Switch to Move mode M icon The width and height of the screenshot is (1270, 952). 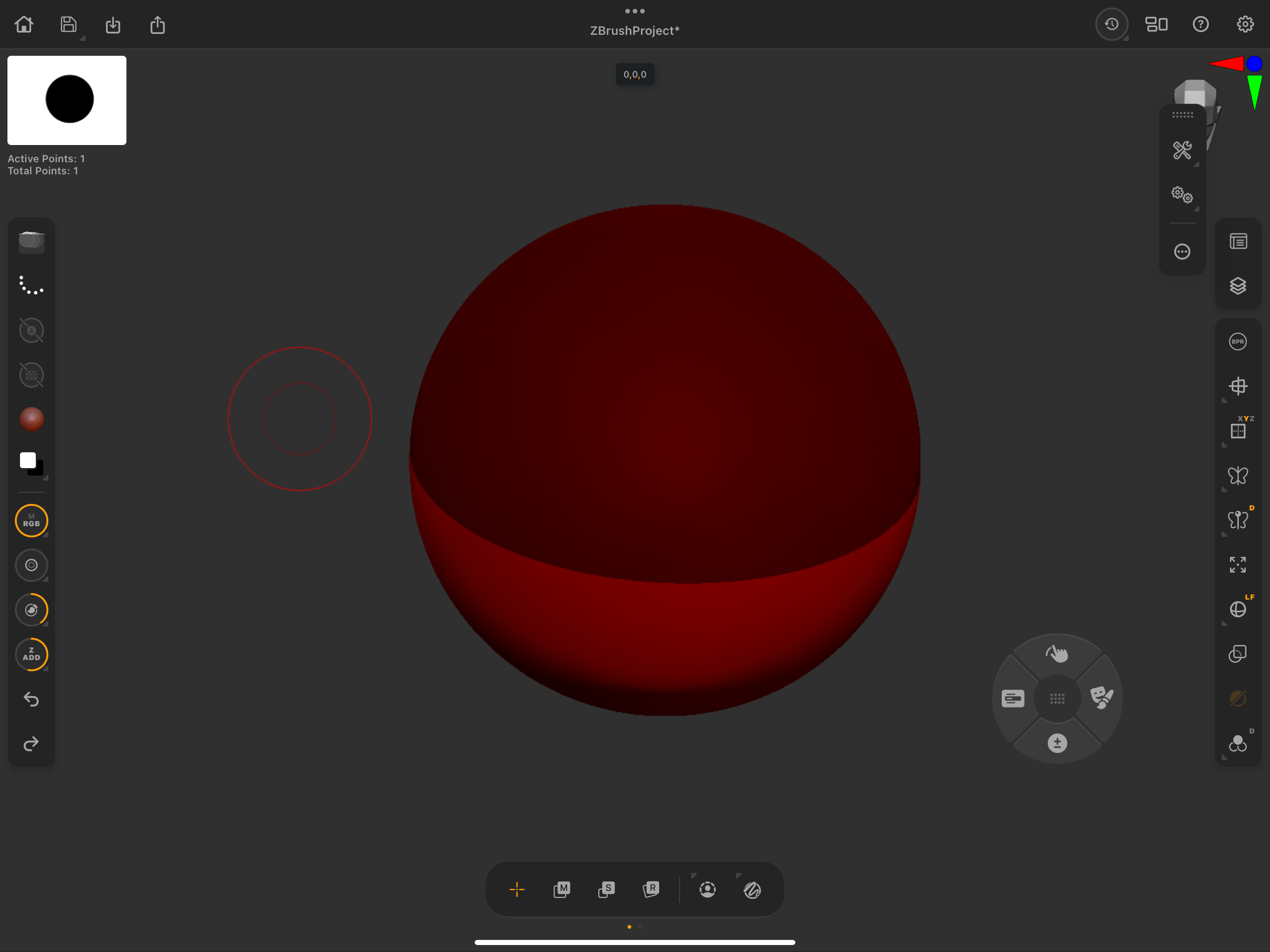[562, 889]
